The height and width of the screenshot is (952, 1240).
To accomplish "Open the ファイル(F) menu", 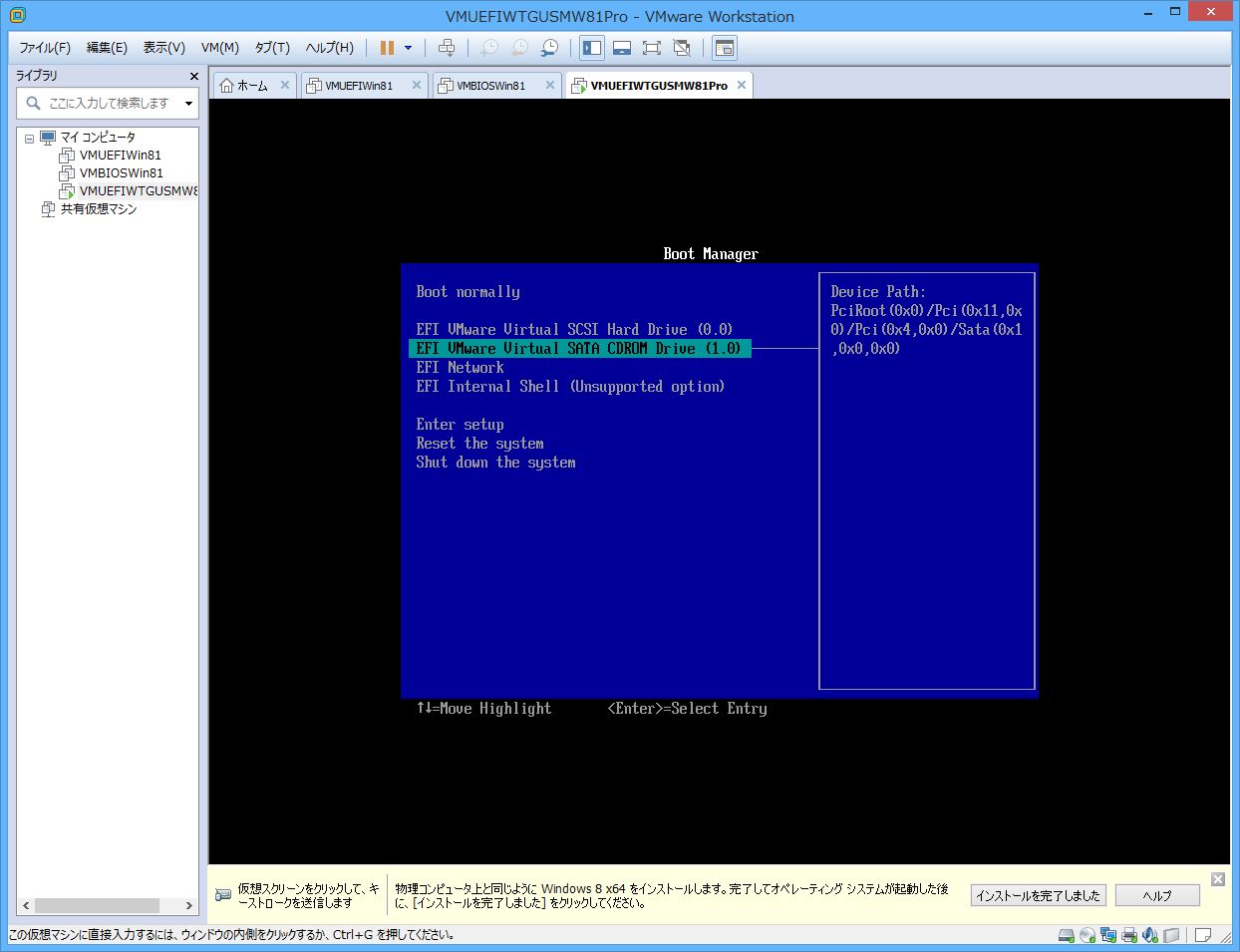I will (45, 48).
